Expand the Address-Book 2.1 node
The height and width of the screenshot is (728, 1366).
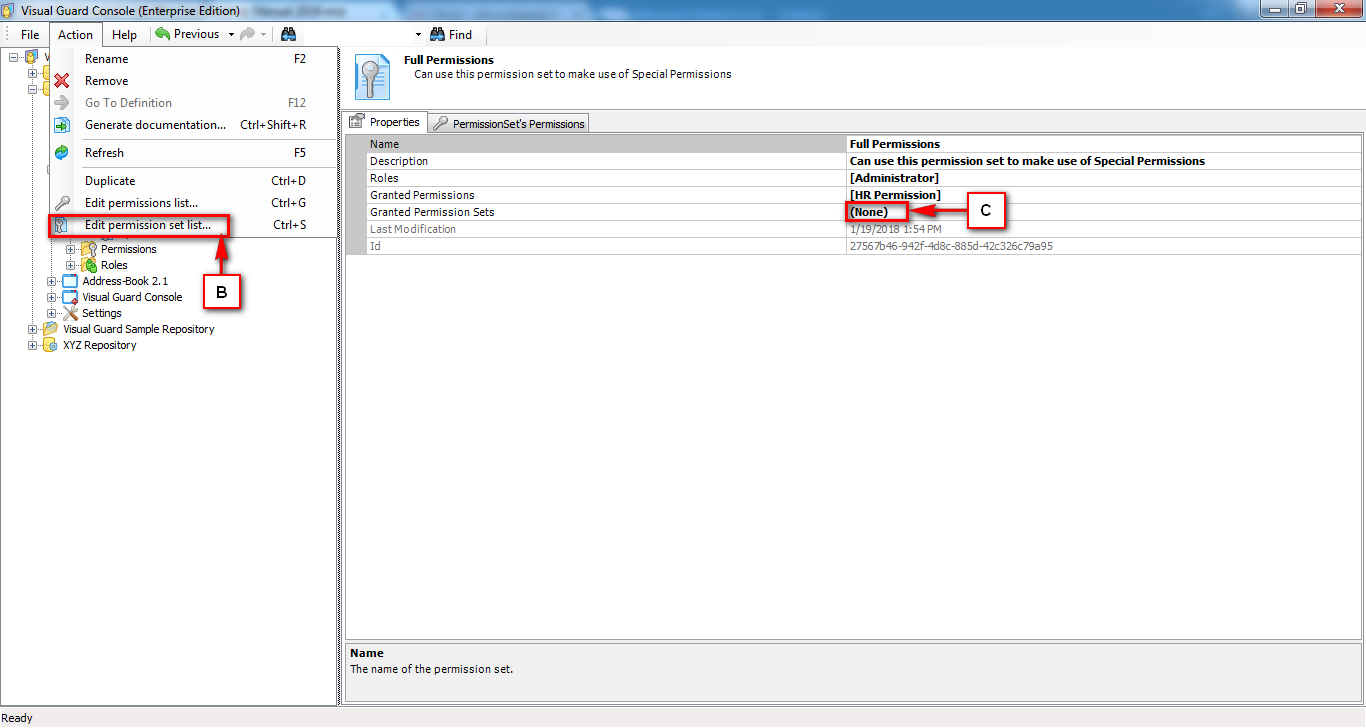[52, 281]
